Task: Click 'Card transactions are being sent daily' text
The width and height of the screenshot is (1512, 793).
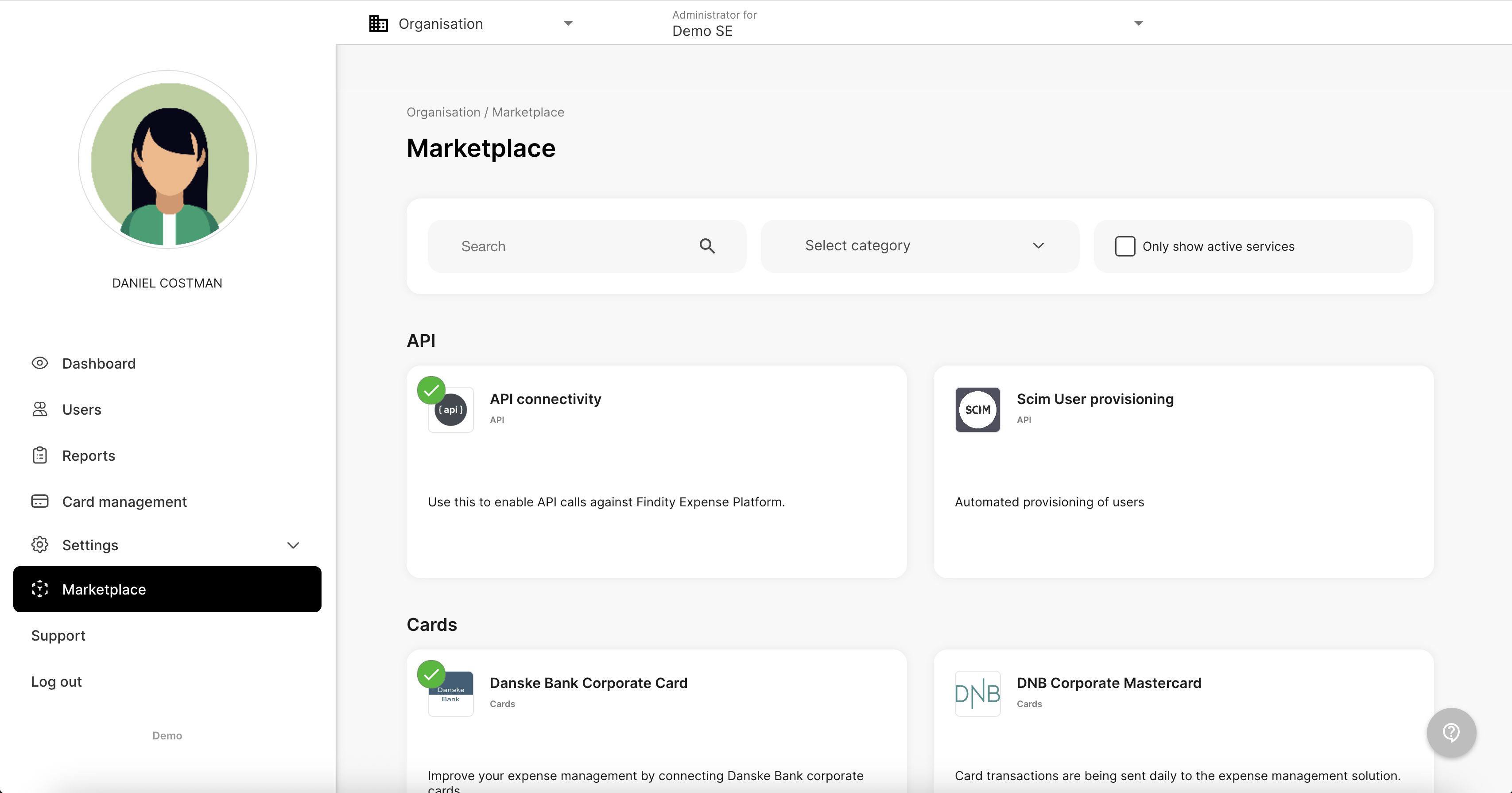Action: pos(1178,776)
